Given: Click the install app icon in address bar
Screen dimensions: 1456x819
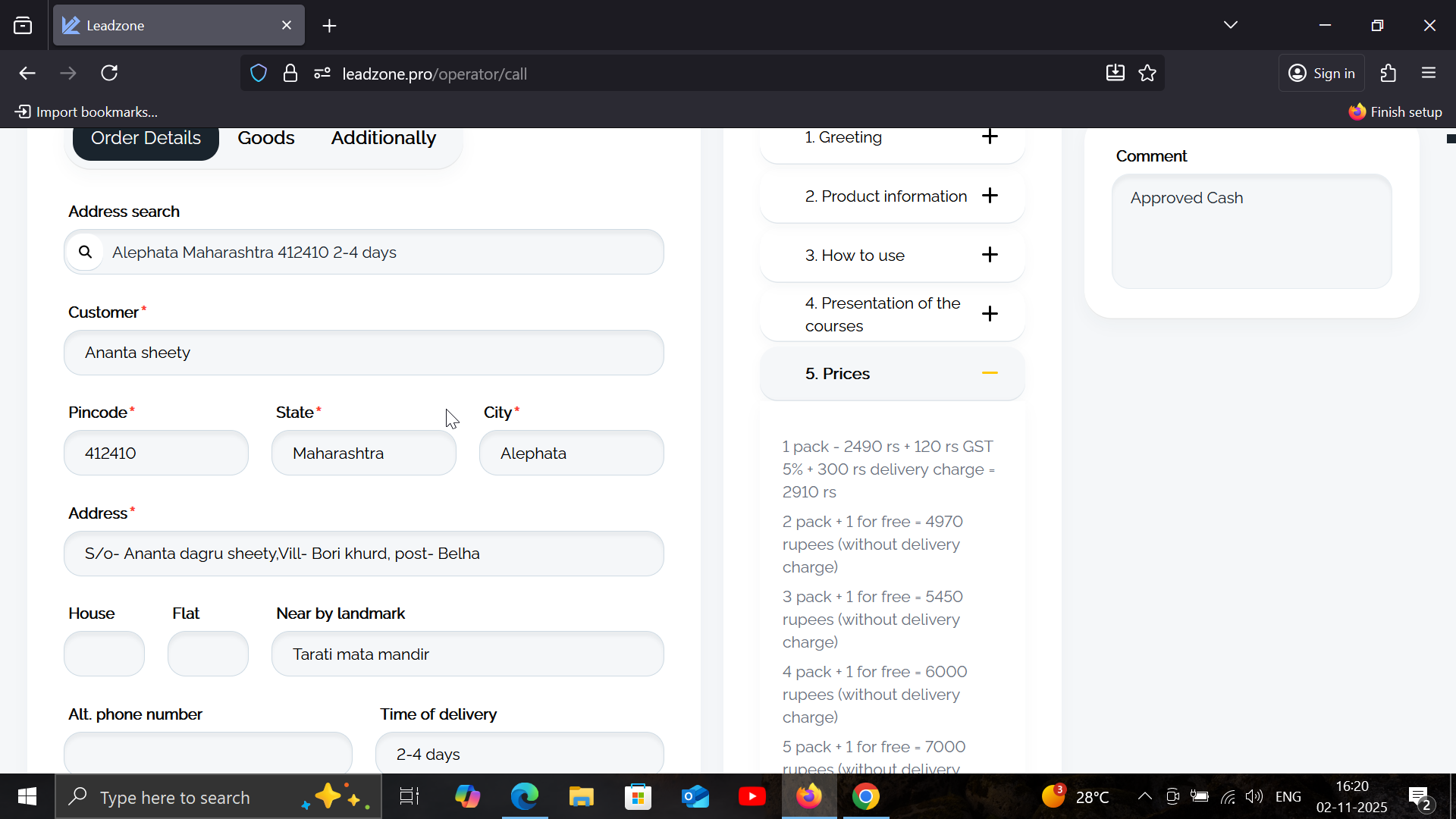Looking at the screenshot, I should 1115,74.
